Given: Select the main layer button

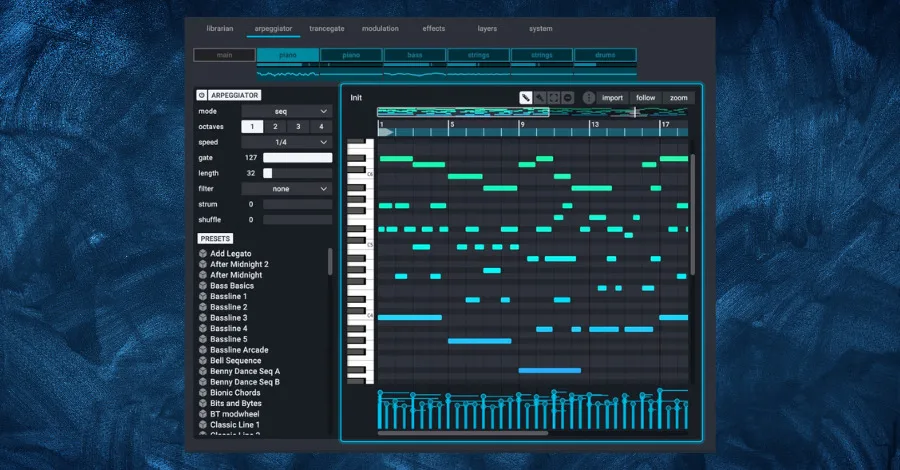Looking at the screenshot, I should point(224,55).
